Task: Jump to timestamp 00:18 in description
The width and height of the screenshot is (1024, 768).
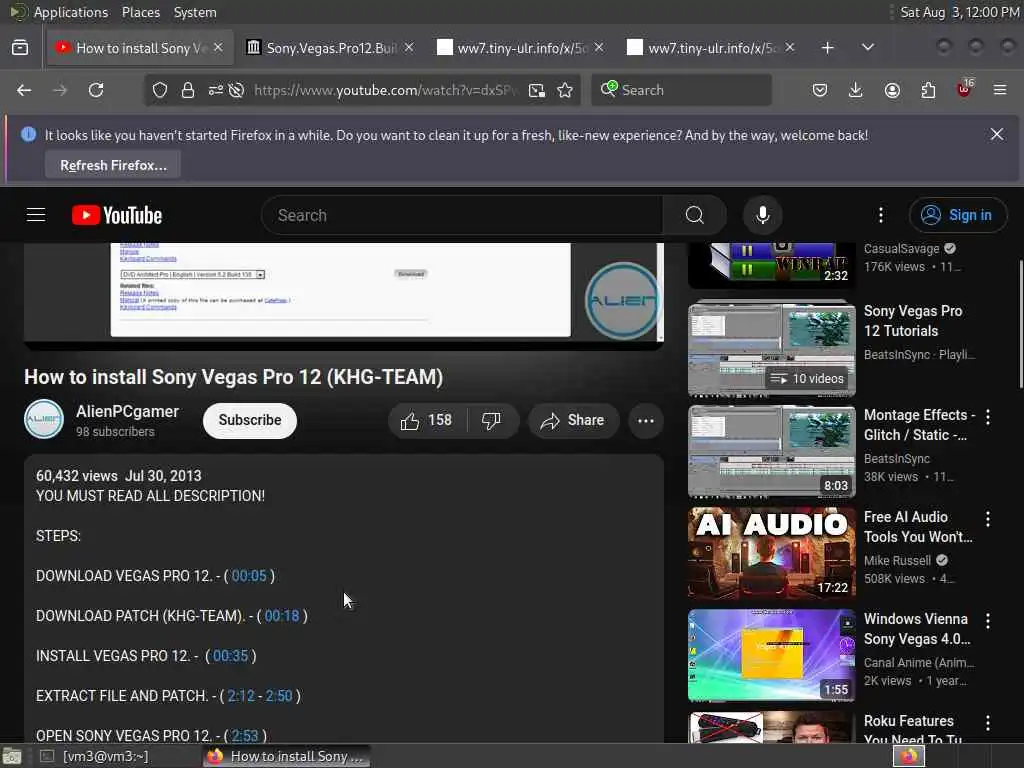Action: [281, 616]
